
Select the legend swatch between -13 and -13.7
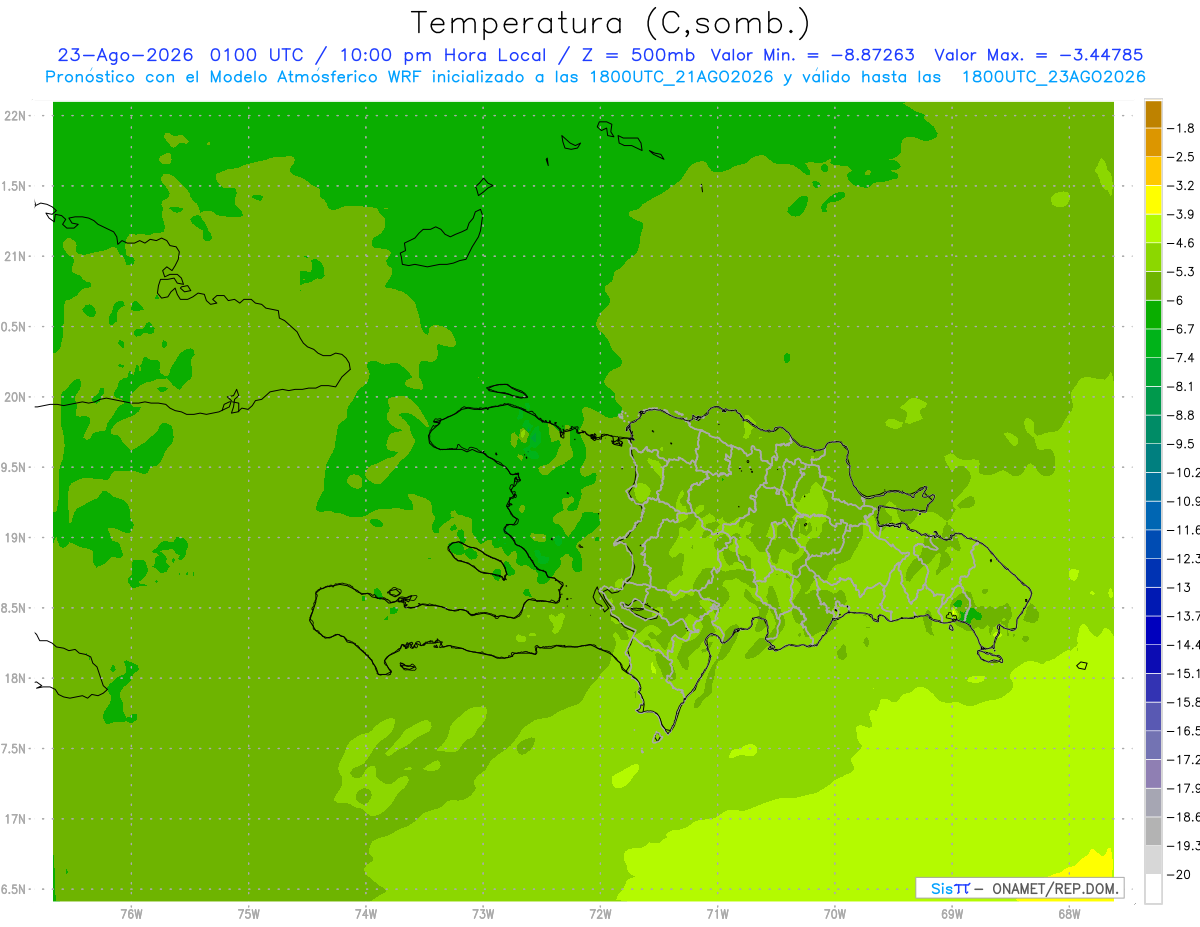(x=1153, y=601)
